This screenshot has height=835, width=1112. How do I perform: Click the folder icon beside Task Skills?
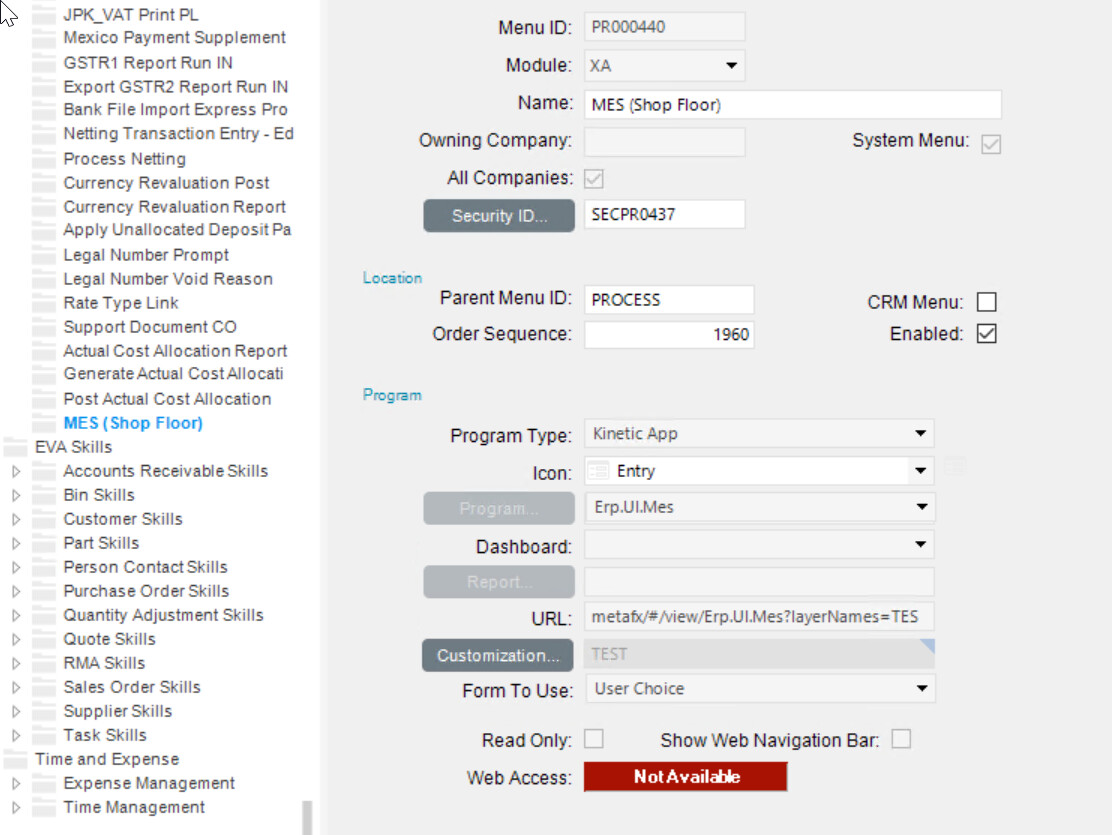44,735
